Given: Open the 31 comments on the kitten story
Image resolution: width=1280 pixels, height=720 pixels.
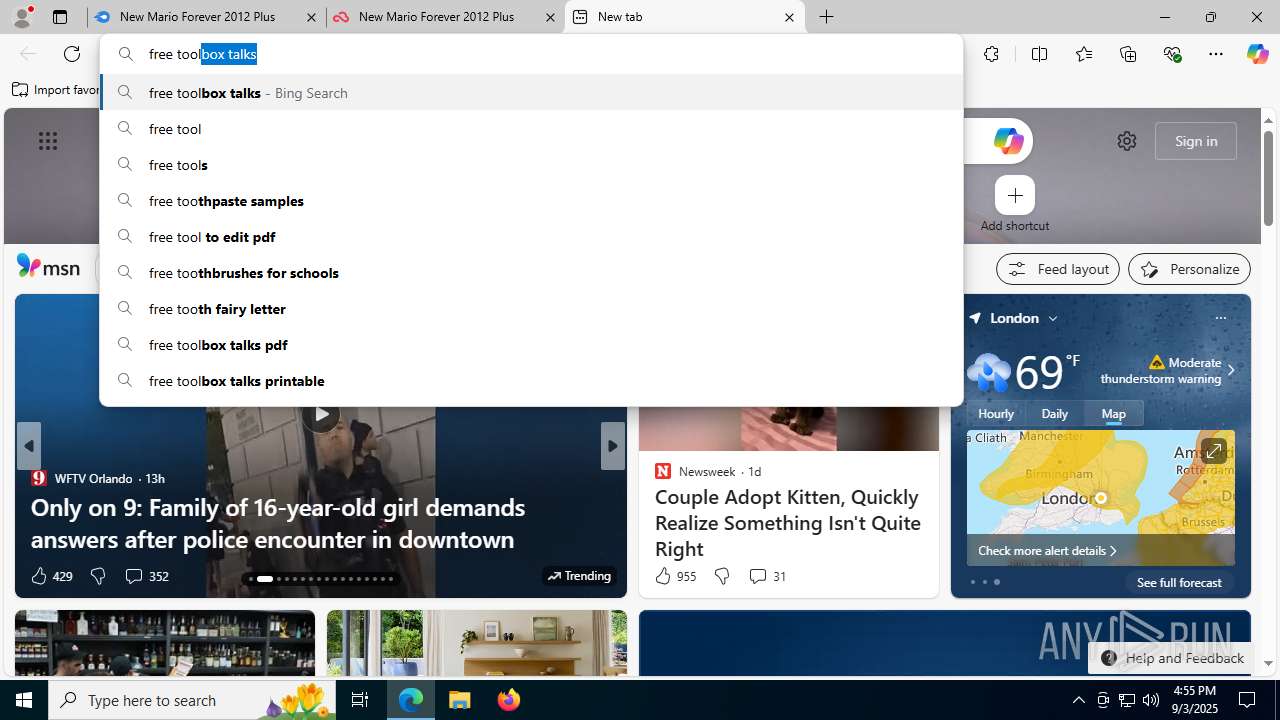Looking at the screenshot, I should tap(767, 576).
